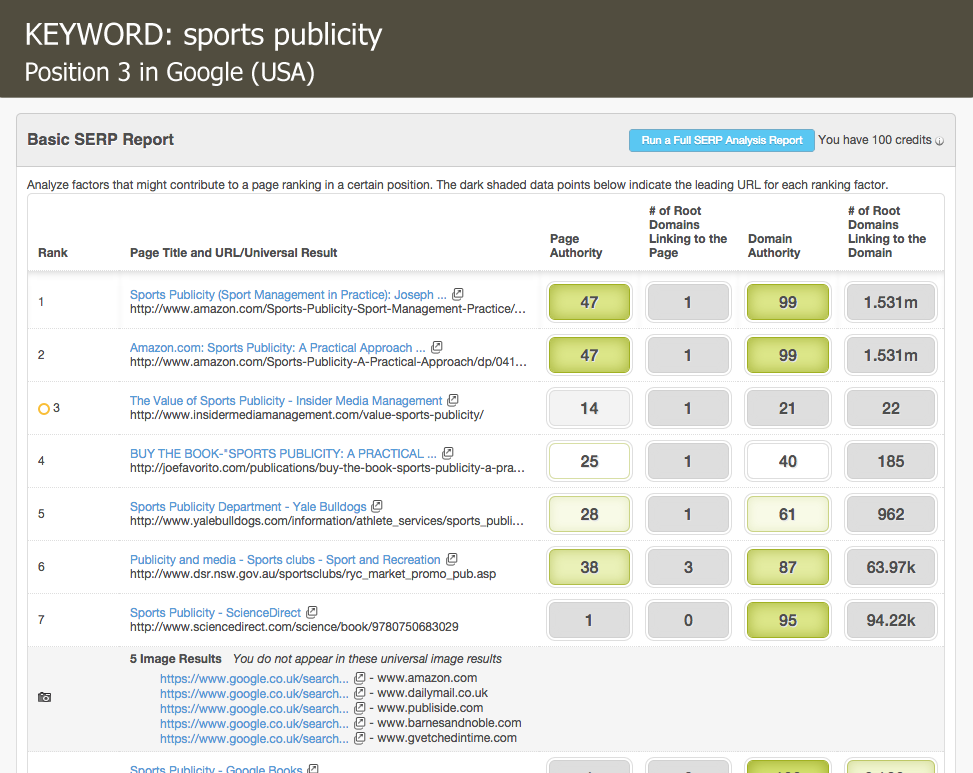This screenshot has height=773, width=973.
Task: Click Domain Authority 61 cell for Yale Bulldogs
Action: 787,514
